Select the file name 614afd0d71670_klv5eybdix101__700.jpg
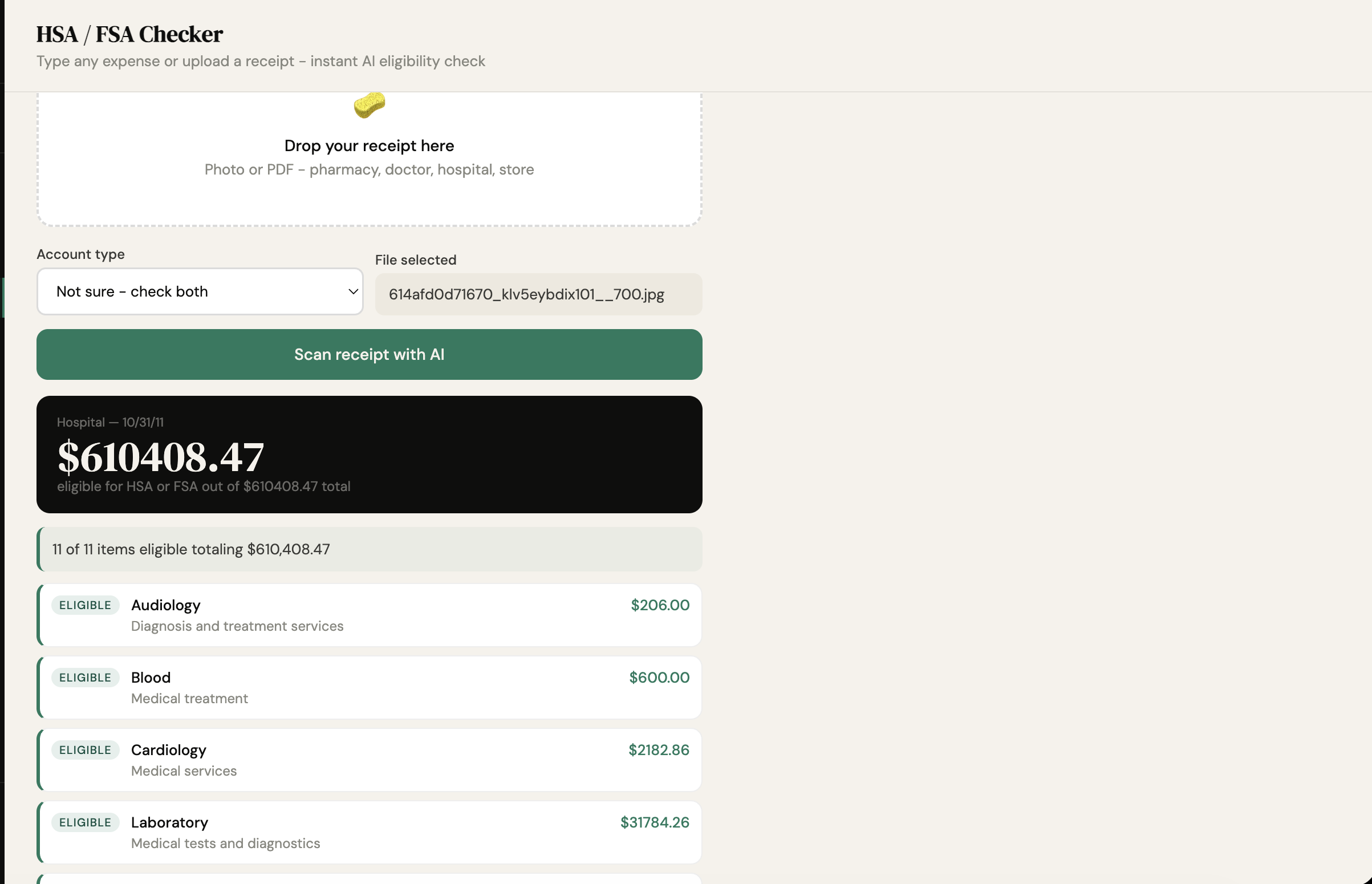The image size is (1372, 884). [538, 294]
